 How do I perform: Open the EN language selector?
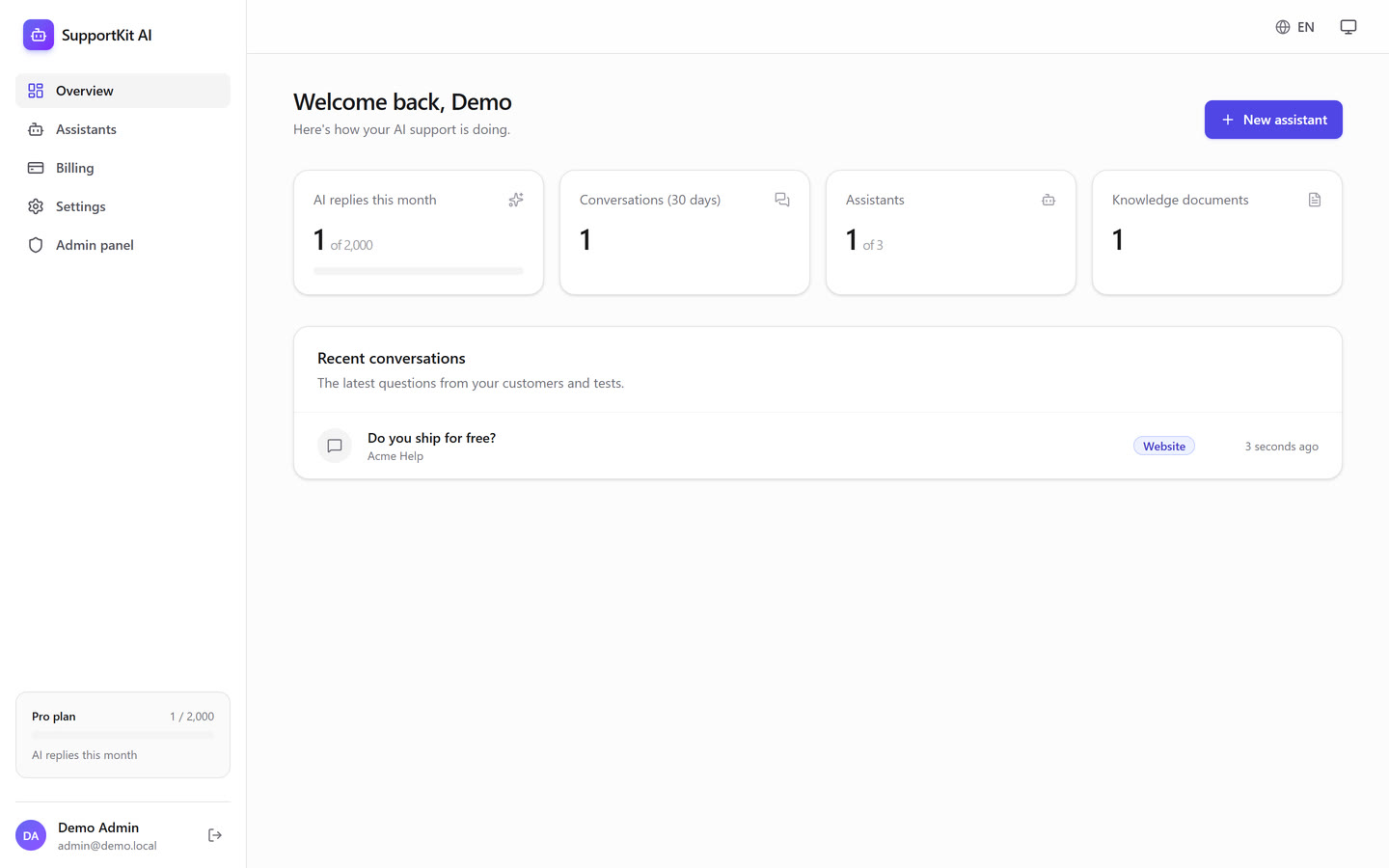(1294, 27)
